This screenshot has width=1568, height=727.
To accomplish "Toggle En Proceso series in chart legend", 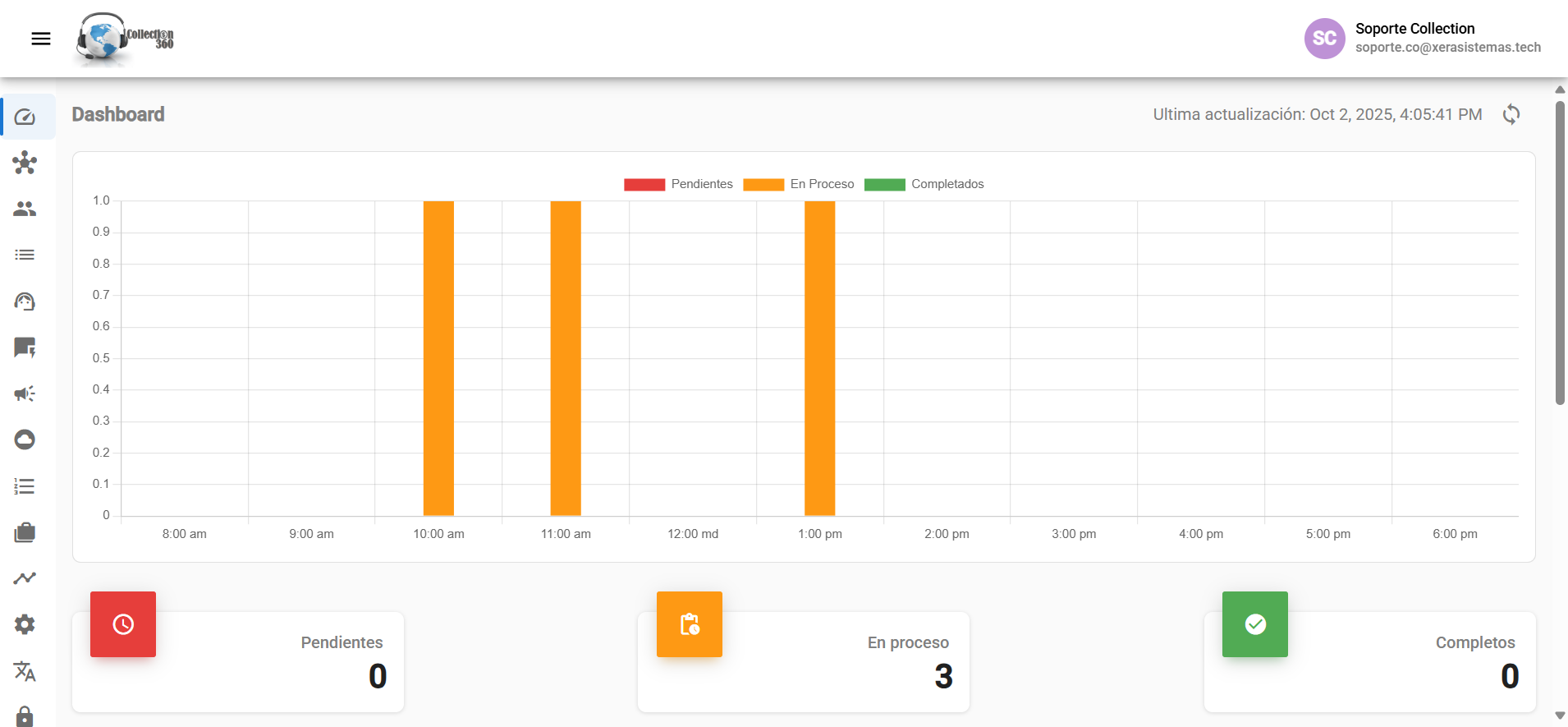I will pyautogui.click(x=798, y=184).
